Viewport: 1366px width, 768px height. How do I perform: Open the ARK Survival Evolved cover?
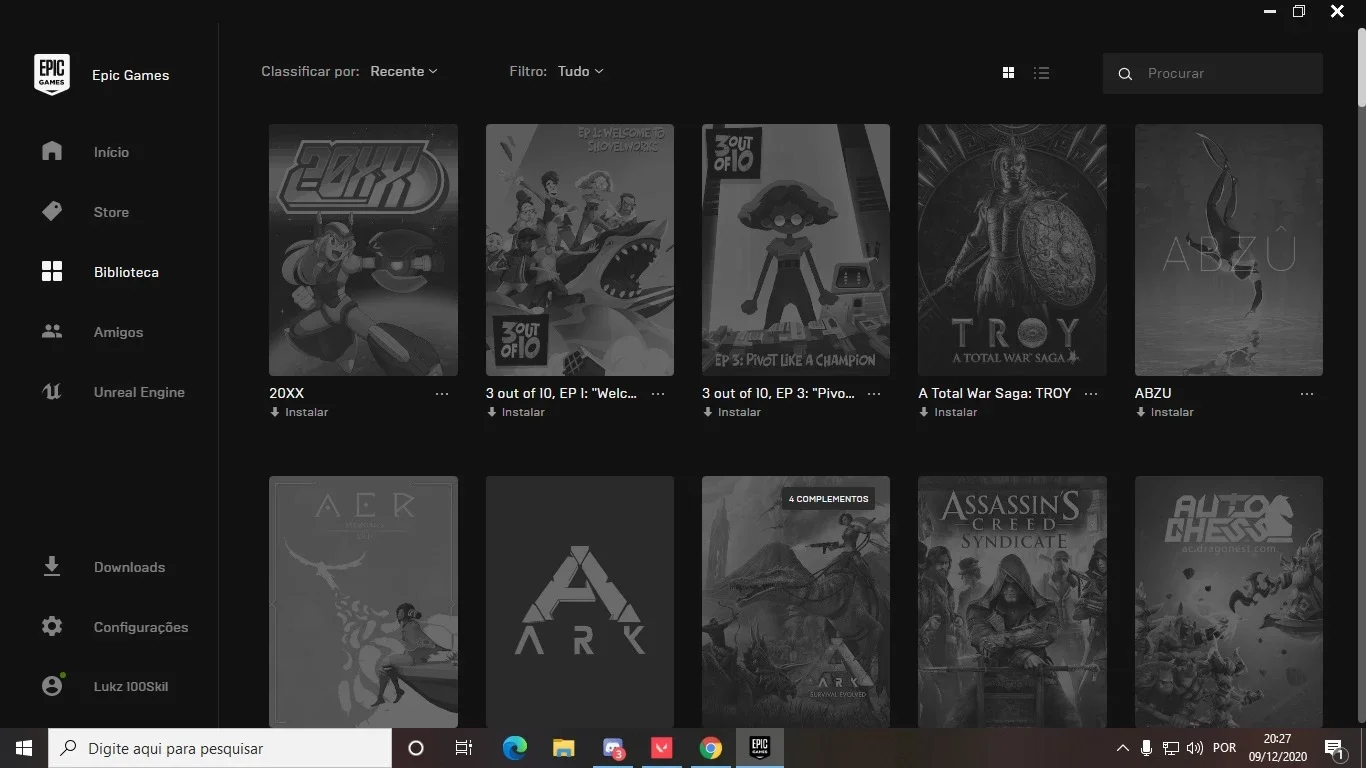[x=796, y=602]
